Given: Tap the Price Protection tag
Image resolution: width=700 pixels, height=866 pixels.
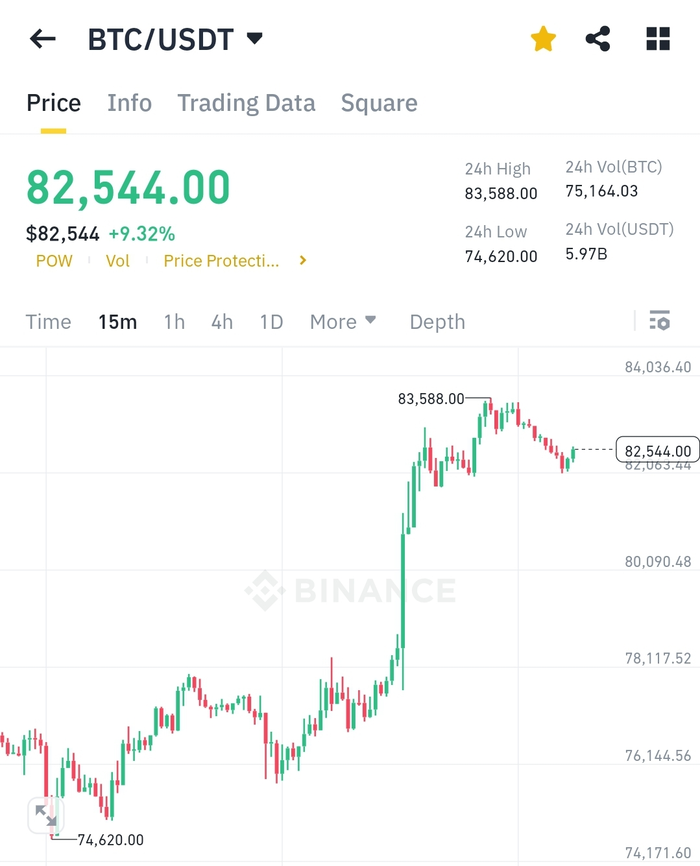Looking at the screenshot, I should click(221, 261).
